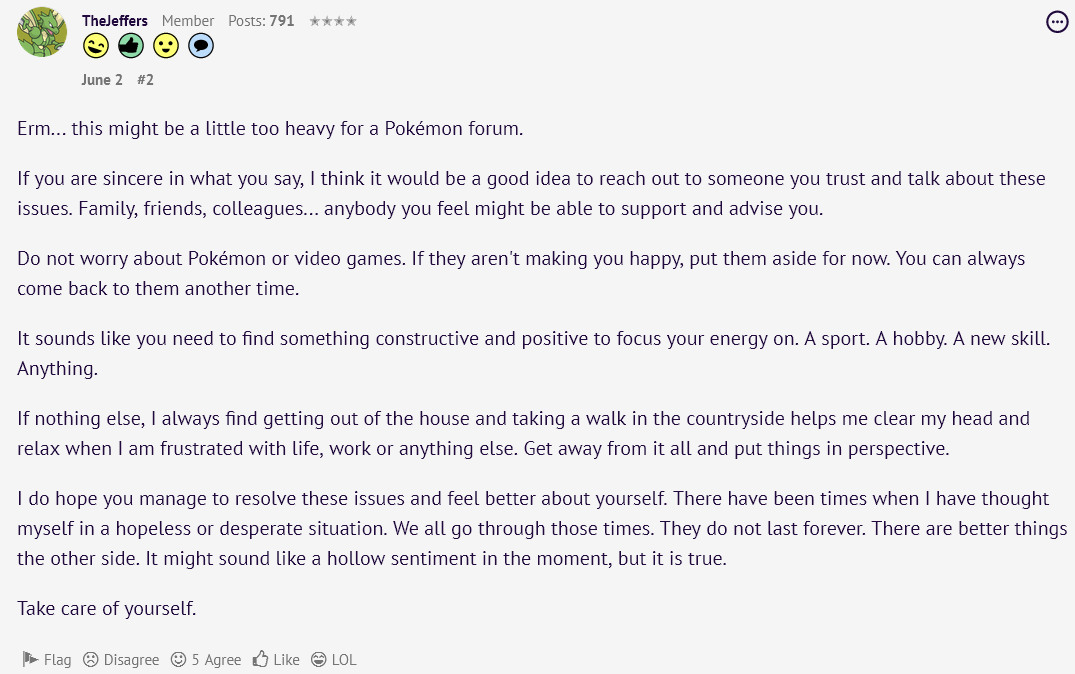Click the LOL laughing face icon
This screenshot has height=674, width=1075.
click(319, 660)
